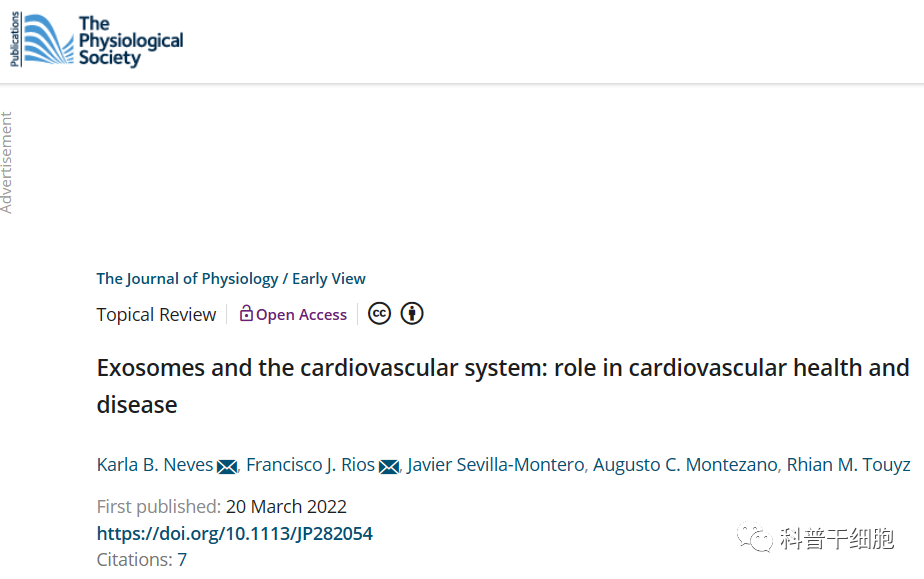Open the Open Access label link
Screen dimensions: 924x579
[301, 315]
